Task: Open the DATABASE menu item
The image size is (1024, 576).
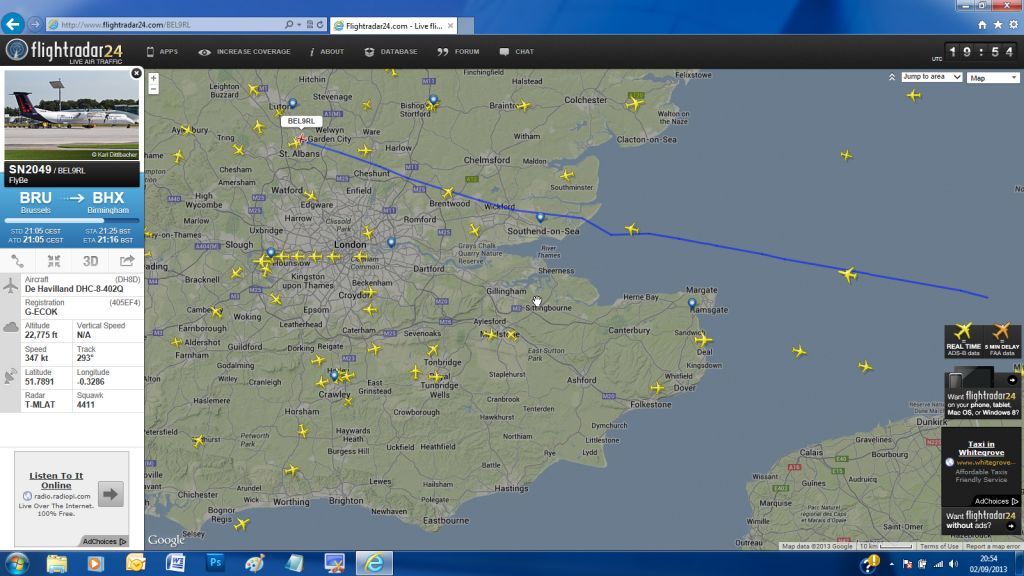Action: click(x=391, y=52)
